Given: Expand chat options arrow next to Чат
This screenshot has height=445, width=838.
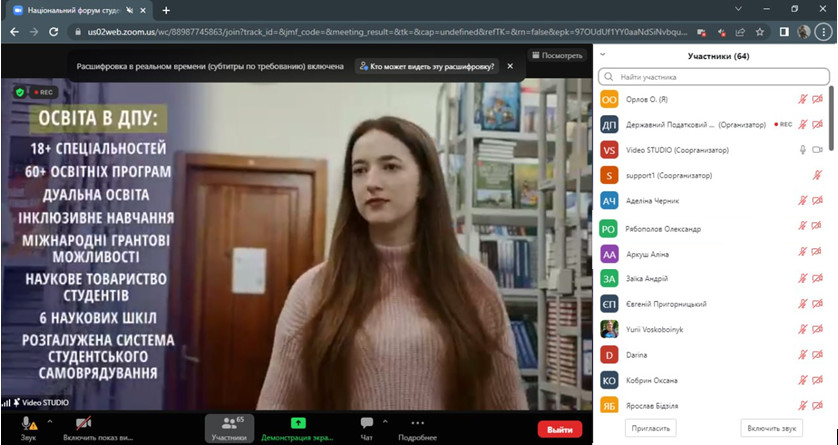Looking at the screenshot, I should pos(384,418).
